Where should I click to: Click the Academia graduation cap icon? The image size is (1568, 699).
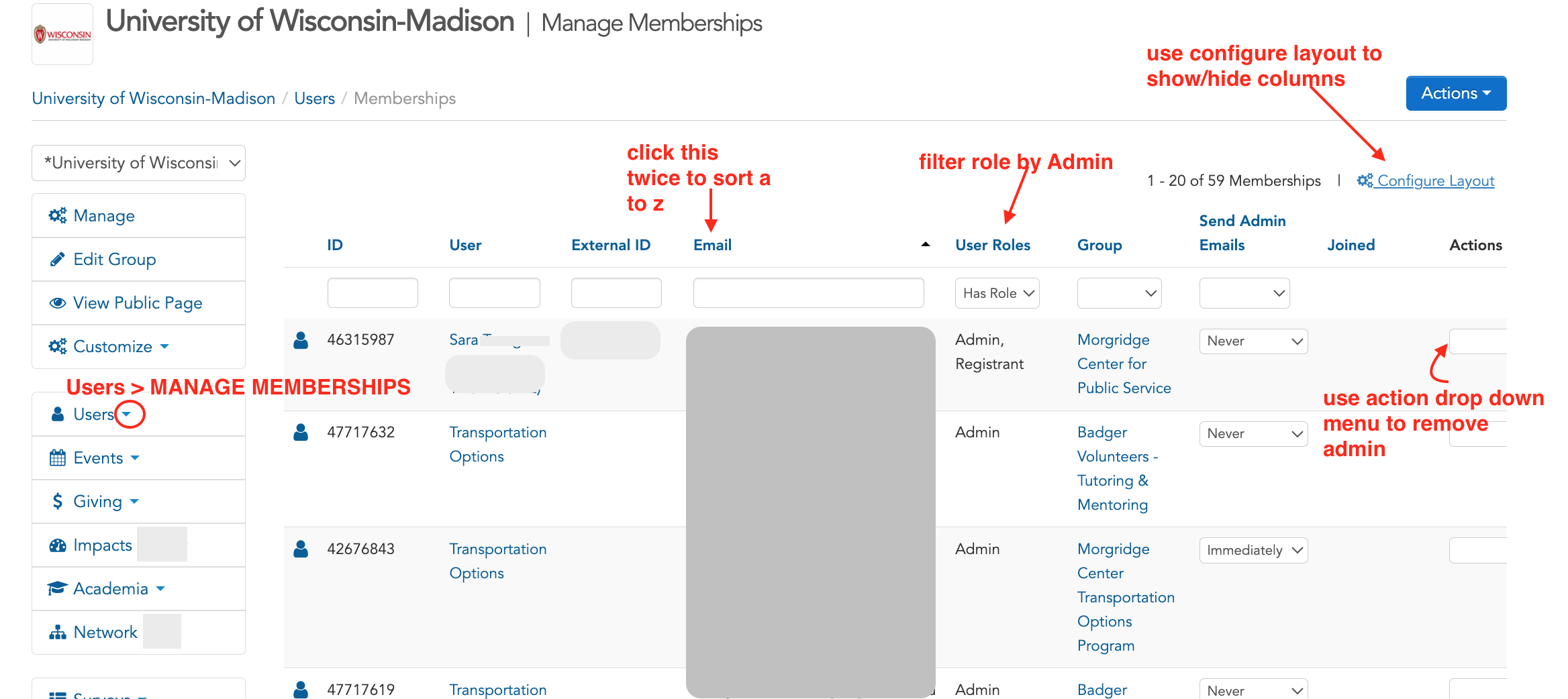pos(58,588)
